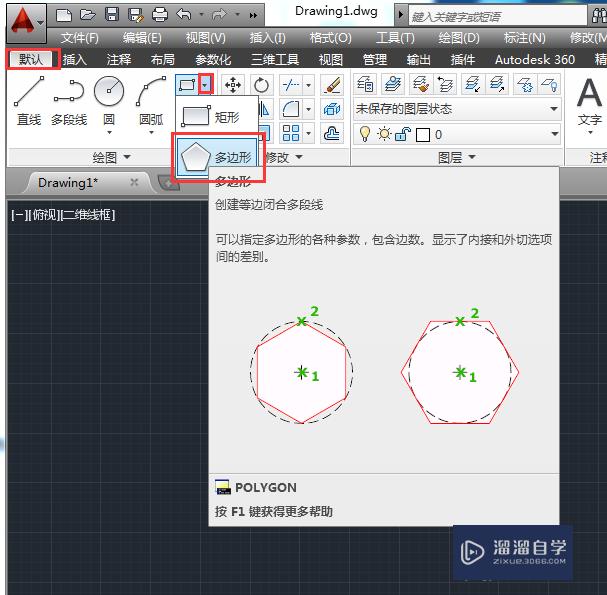Open the 标注(N) menu
Image resolution: width=607 pixels, height=595 pixels.
tap(524, 38)
